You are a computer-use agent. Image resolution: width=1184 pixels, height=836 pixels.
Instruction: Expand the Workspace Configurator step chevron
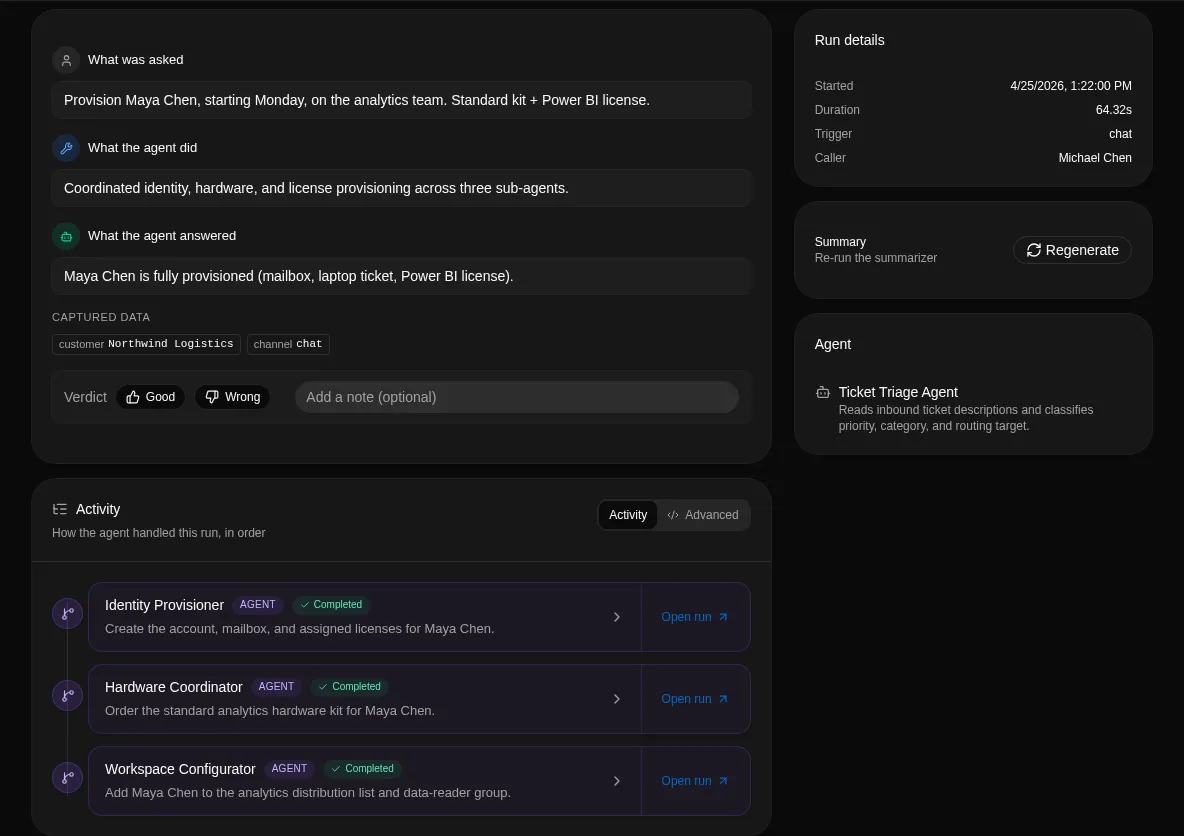coord(617,781)
